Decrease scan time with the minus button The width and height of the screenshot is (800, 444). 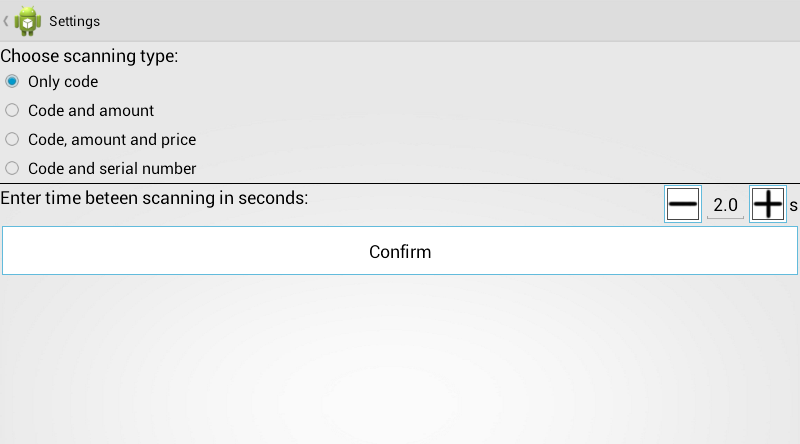[x=683, y=205]
